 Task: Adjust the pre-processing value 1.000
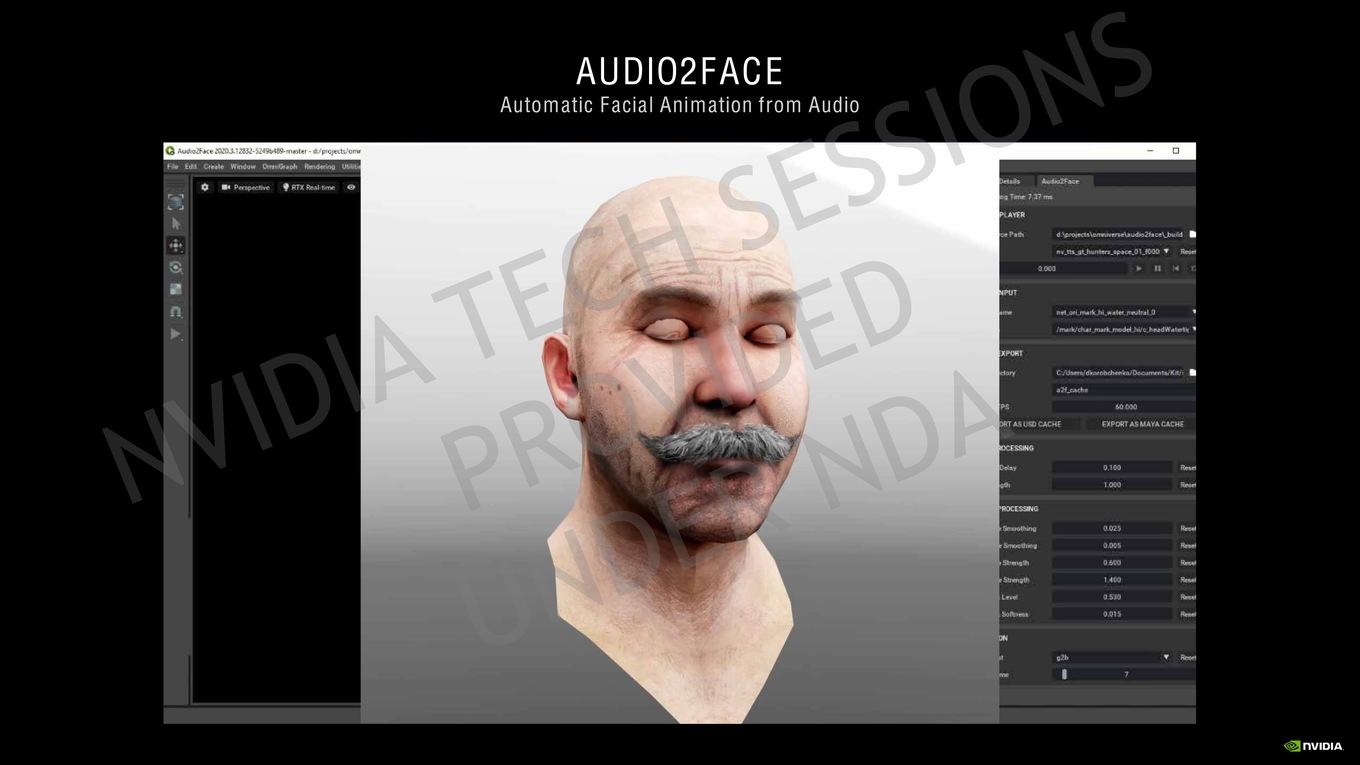point(1112,485)
